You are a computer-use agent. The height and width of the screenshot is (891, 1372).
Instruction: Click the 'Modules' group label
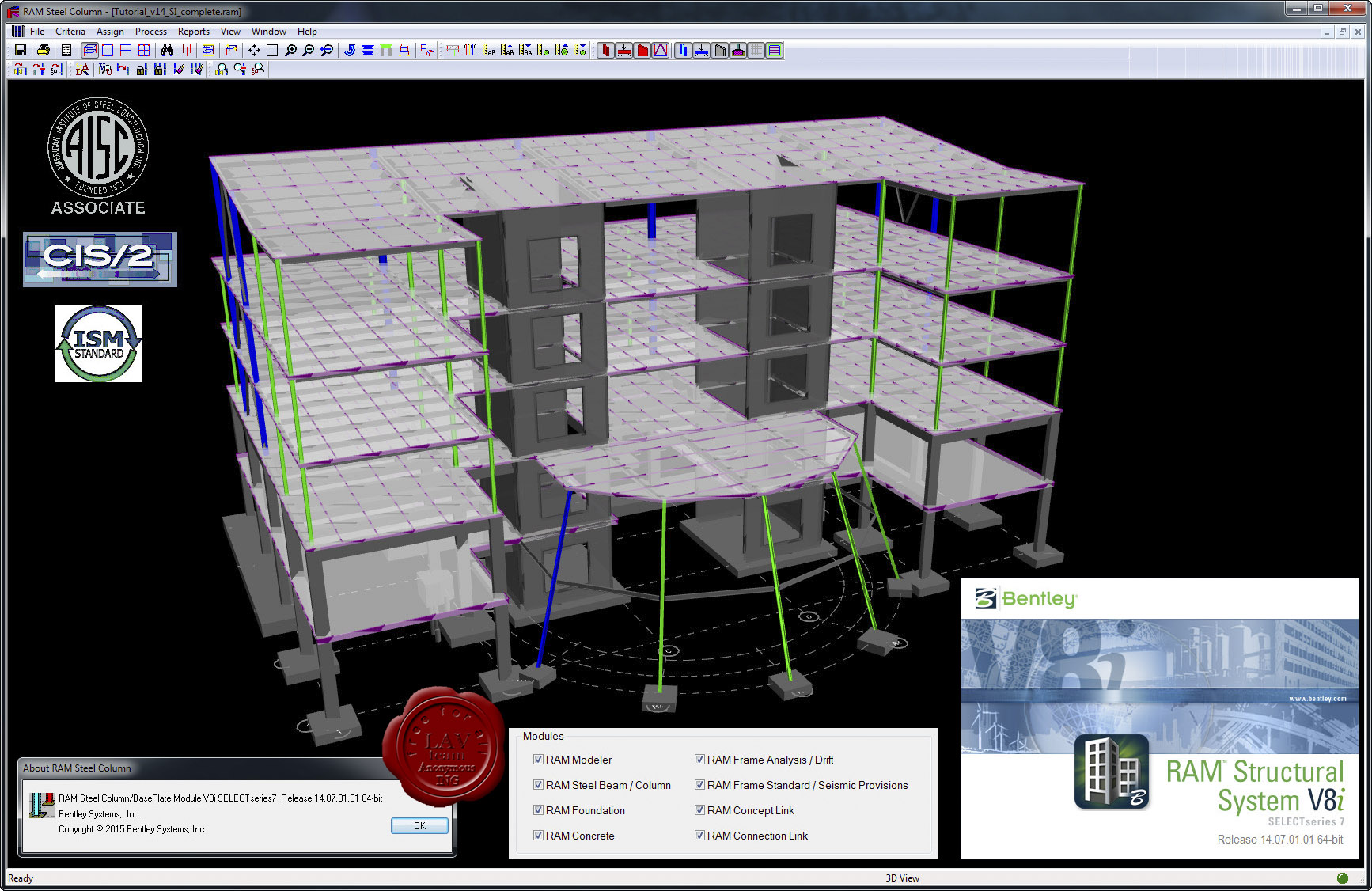pyautogui.click(x=543, y=736)
